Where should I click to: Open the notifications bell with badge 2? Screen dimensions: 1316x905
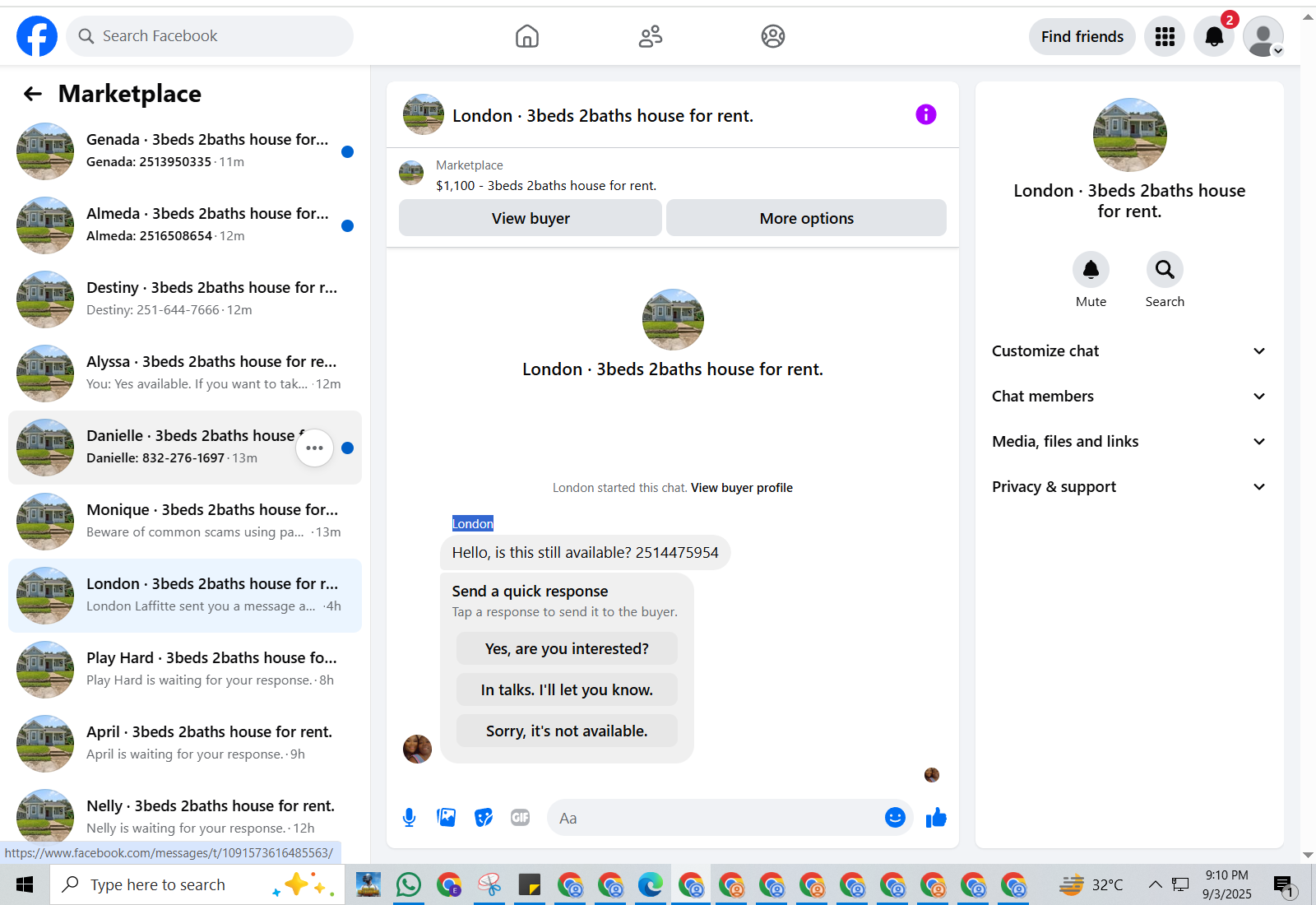click(x=1214, y=36)
